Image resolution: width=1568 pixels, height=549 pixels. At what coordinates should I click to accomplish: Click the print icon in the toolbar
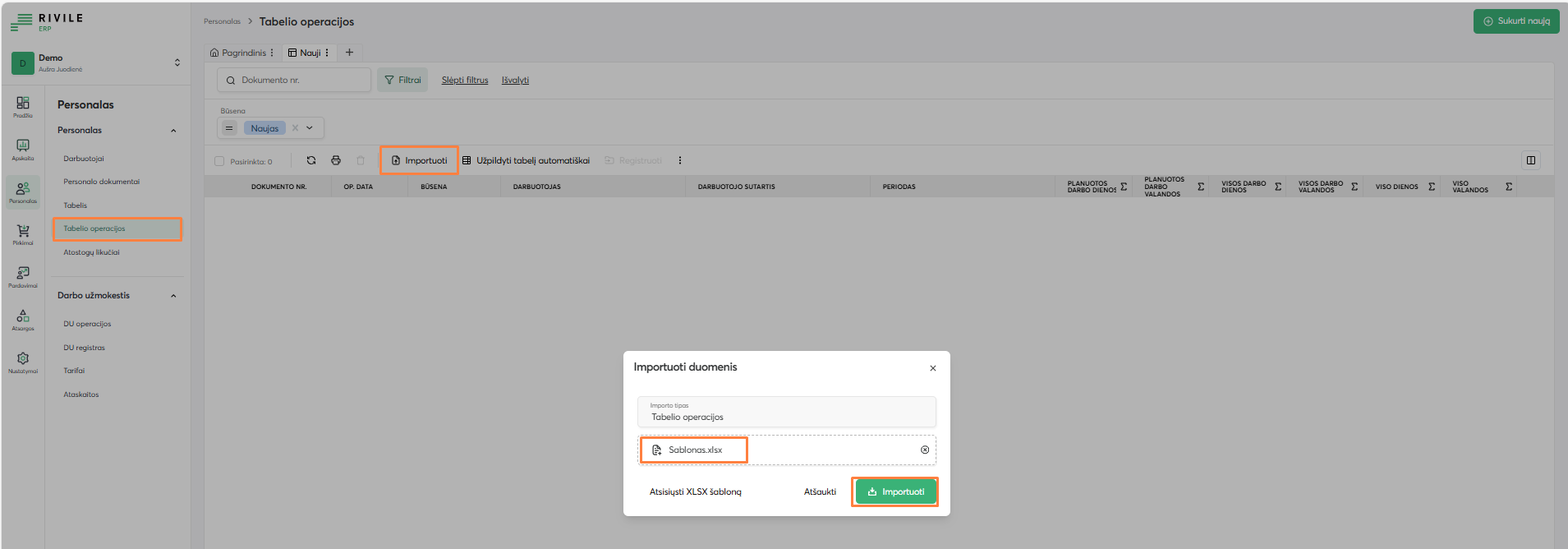tap(336, 160)
